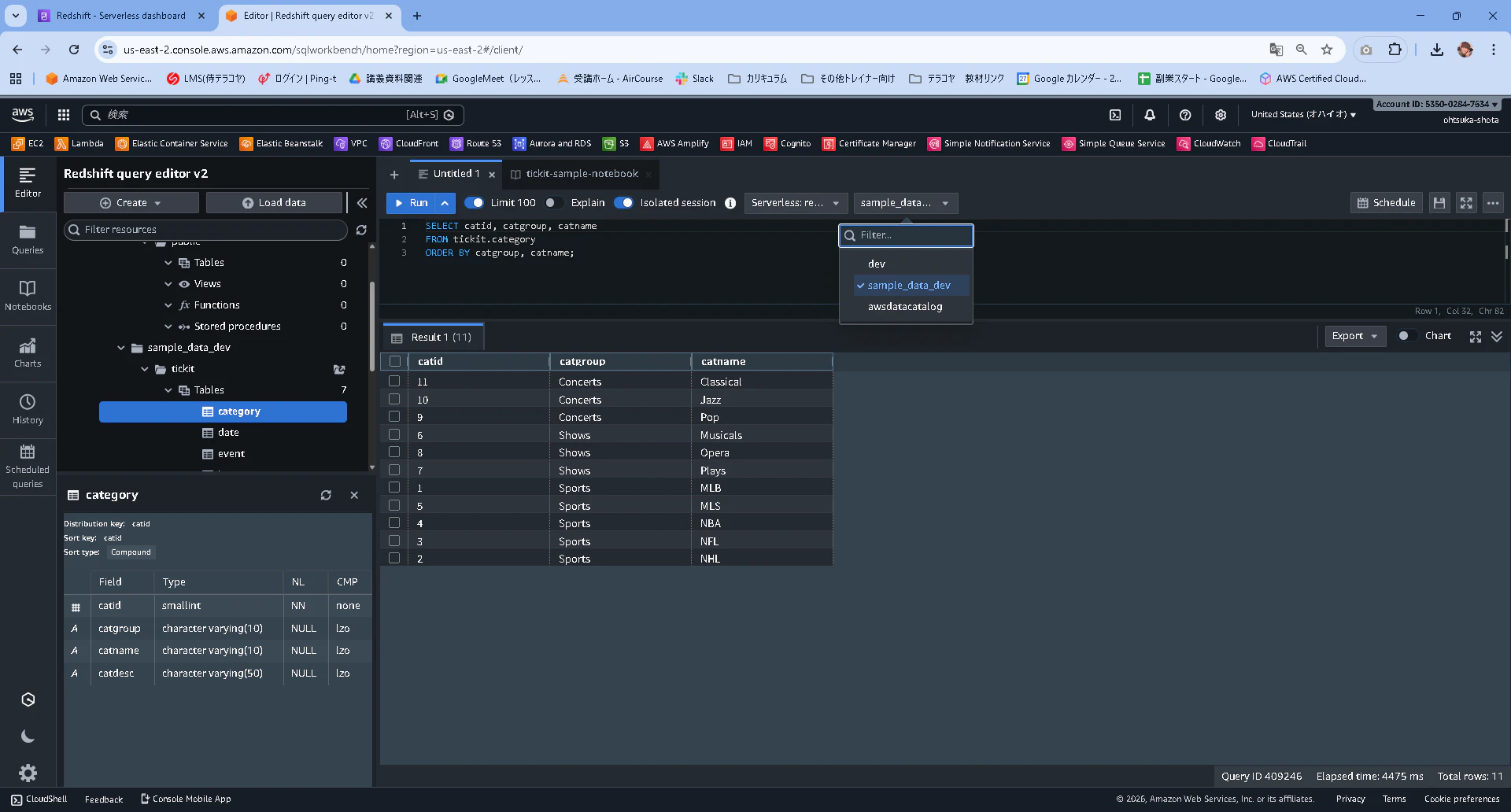Open AWS services grid menu
1511x812 pixels.
coord(64,115)
